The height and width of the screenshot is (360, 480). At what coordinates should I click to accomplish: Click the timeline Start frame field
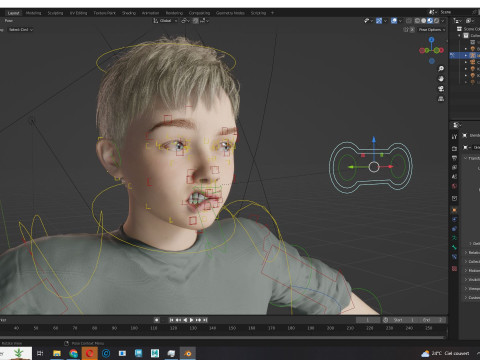coord(404,320)
